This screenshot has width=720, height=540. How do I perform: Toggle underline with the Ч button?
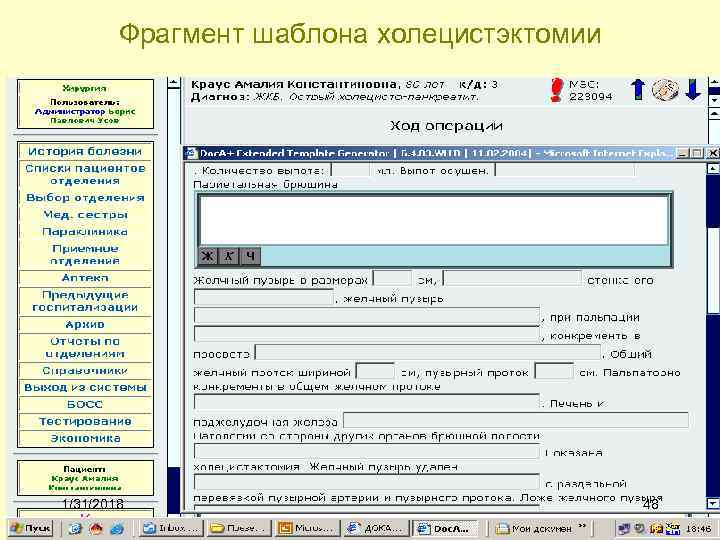click(250, 256)
